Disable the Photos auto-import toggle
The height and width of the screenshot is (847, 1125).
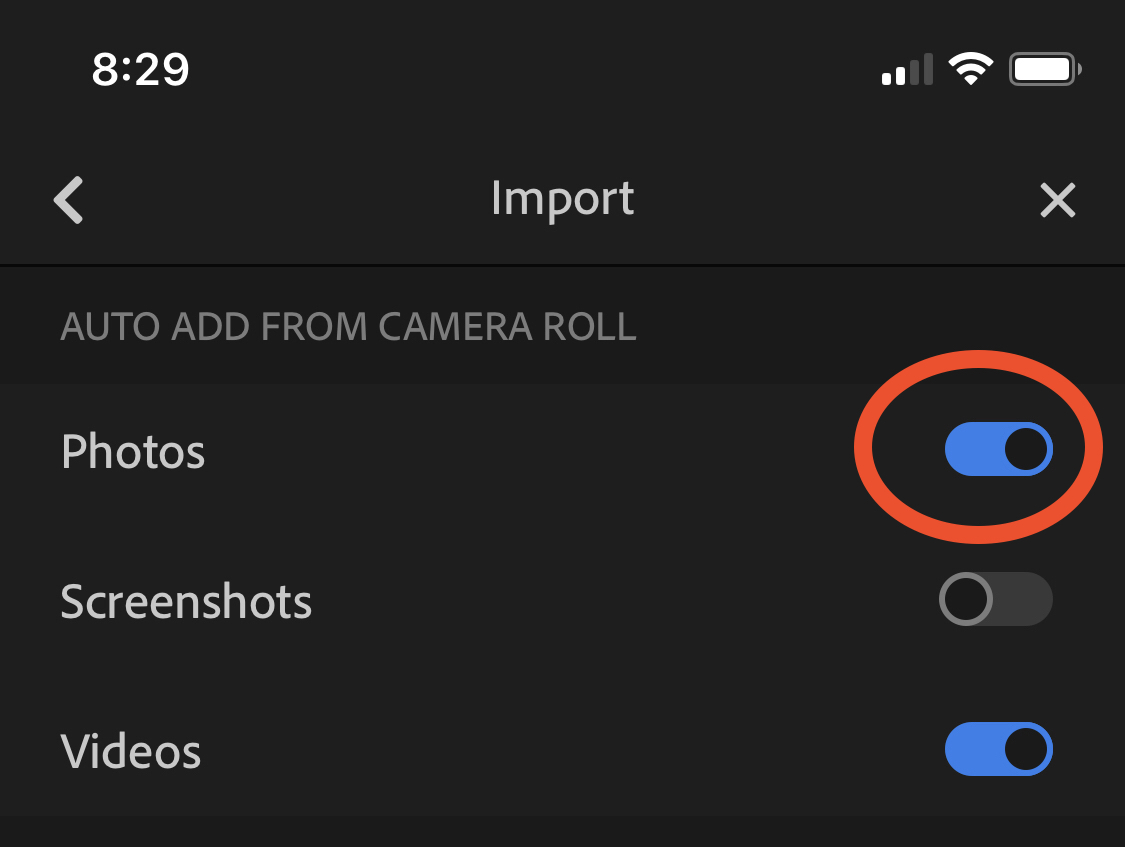(x=997, y=448)
